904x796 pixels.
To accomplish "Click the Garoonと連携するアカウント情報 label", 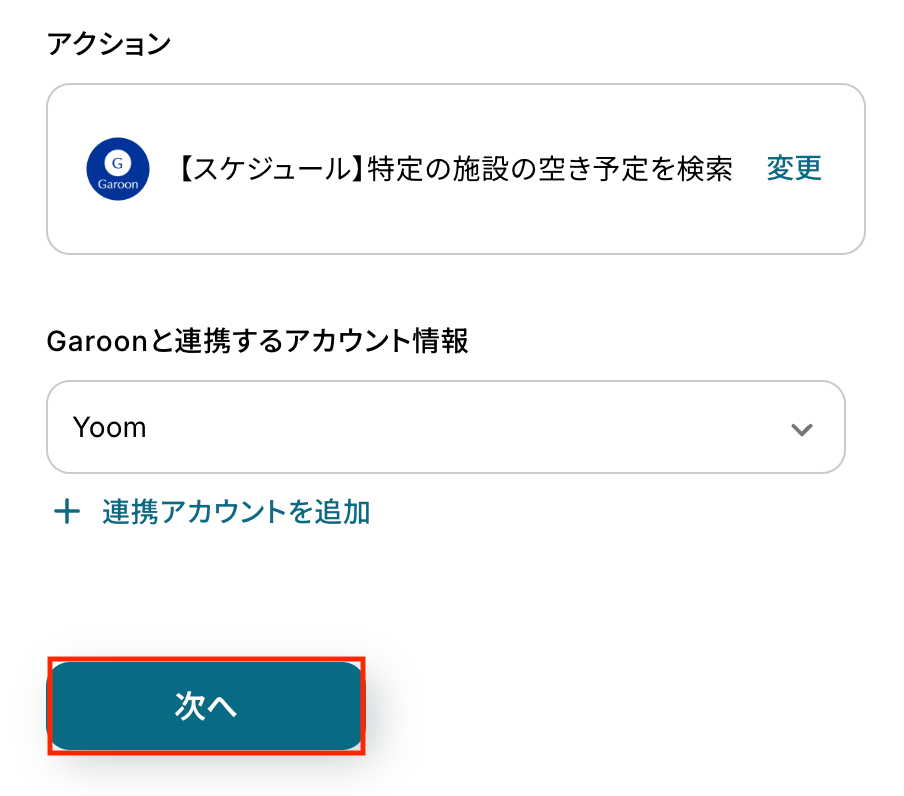I will coord(258,341).
